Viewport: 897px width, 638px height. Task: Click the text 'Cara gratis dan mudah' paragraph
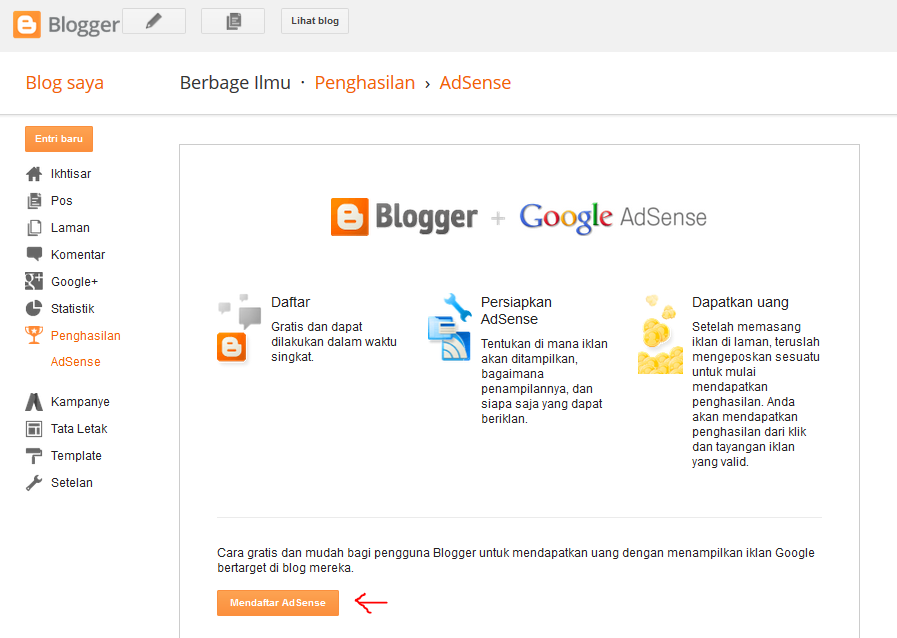(x=515, y=560)
